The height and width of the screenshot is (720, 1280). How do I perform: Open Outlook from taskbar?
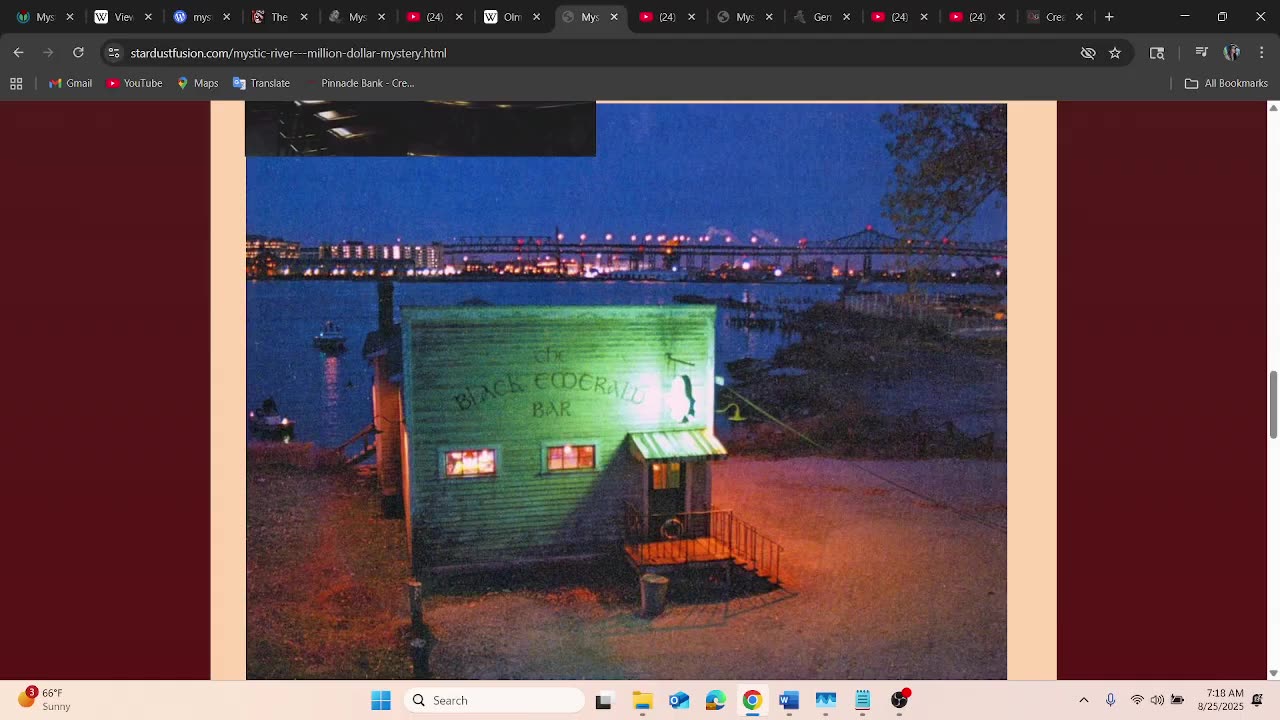pos(679,700)
